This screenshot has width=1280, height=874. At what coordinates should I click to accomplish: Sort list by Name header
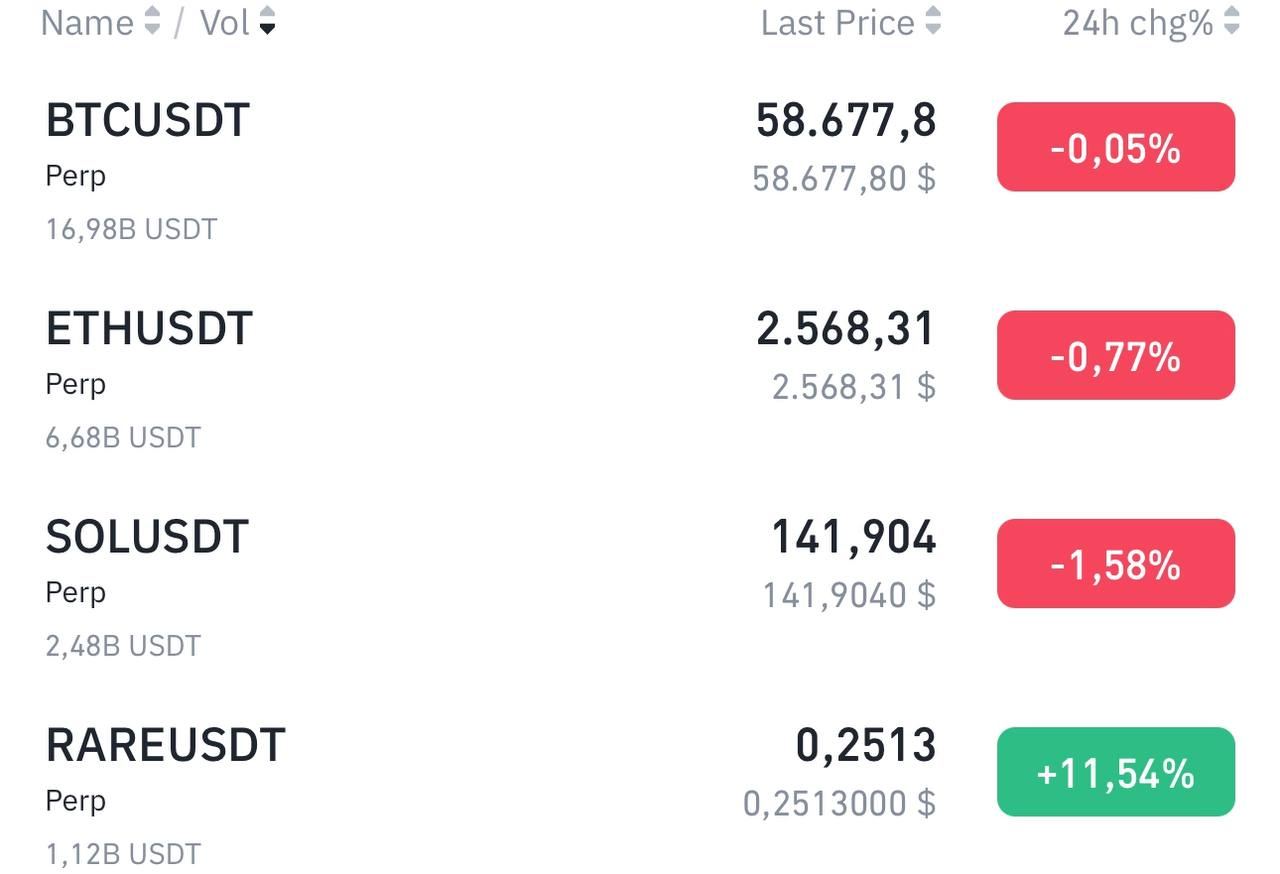87,22
